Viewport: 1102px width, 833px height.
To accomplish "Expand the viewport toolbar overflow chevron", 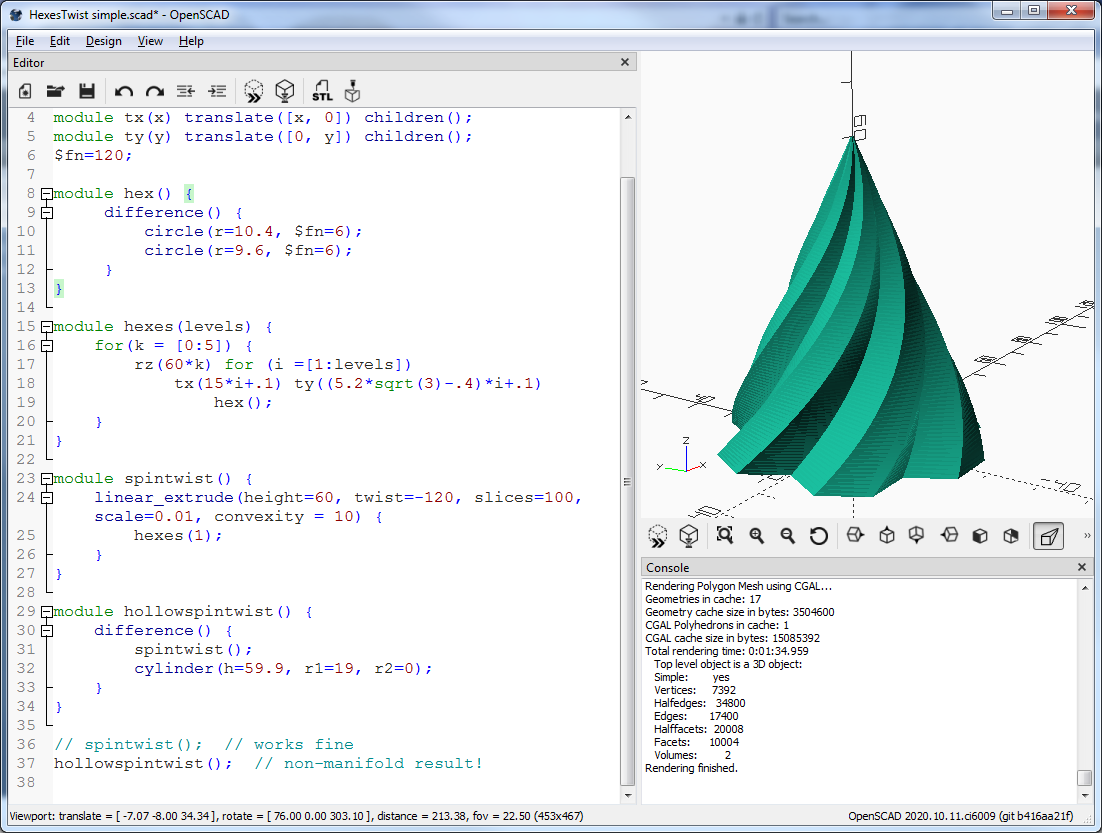I will 1087,536.
